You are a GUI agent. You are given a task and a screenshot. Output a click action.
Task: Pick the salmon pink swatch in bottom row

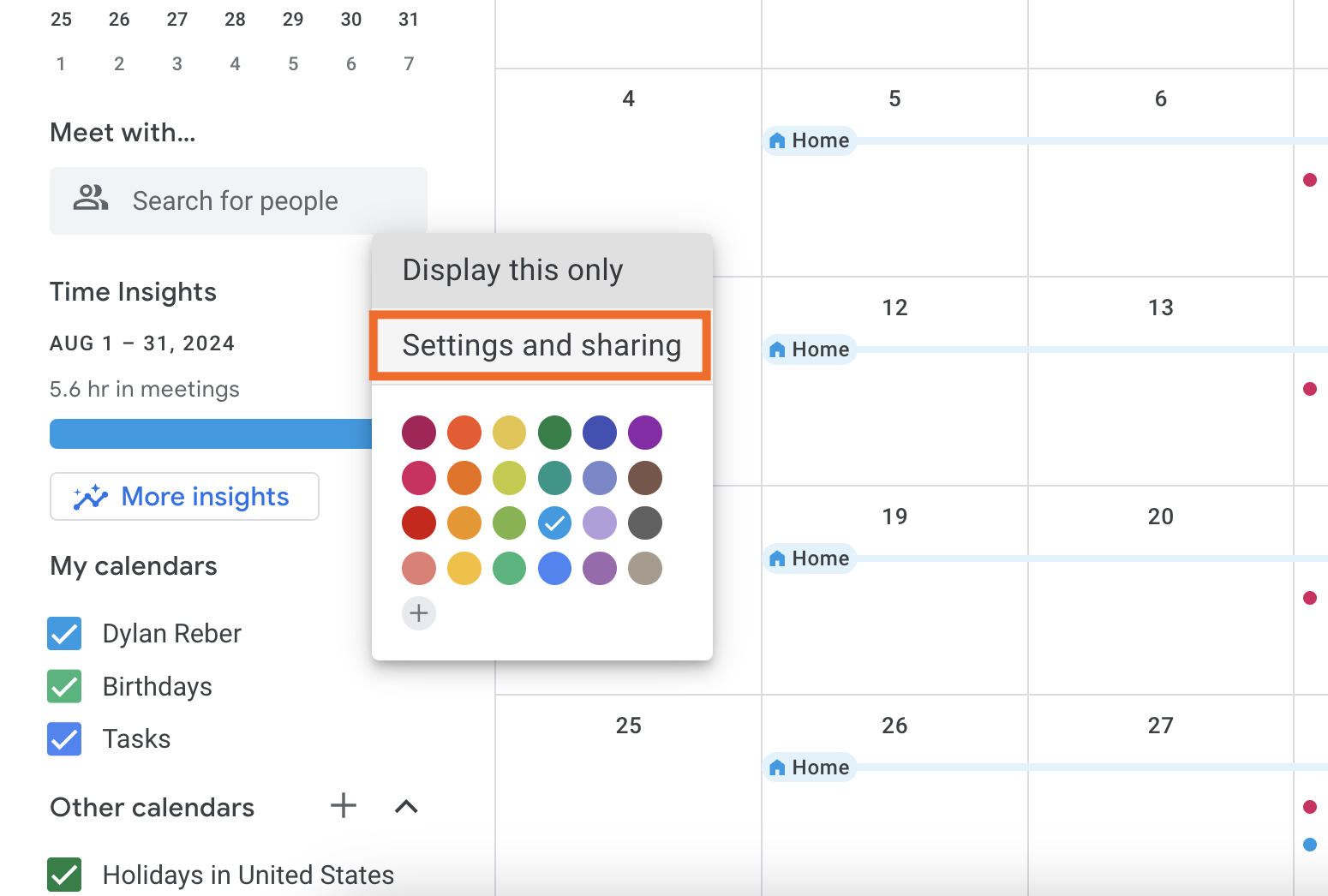point(419,568)
